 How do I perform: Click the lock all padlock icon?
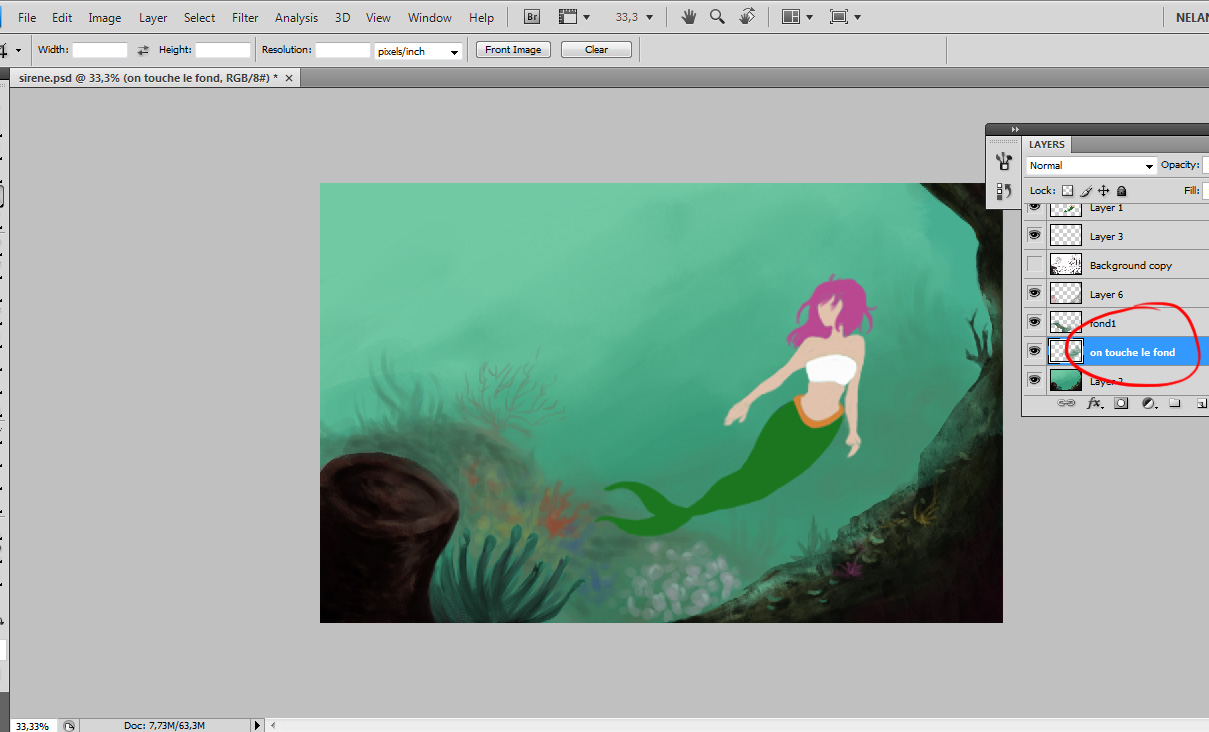pyautogui.click(x=1122, y=190)
